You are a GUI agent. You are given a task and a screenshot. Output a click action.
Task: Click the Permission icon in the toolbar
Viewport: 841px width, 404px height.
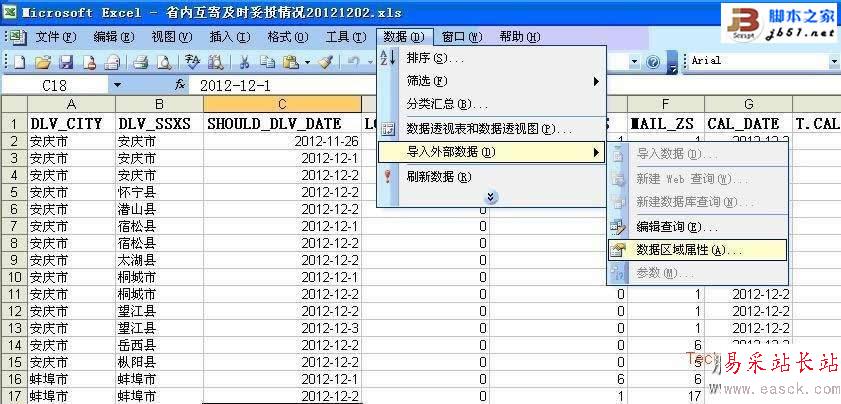[x=89, y=62]
